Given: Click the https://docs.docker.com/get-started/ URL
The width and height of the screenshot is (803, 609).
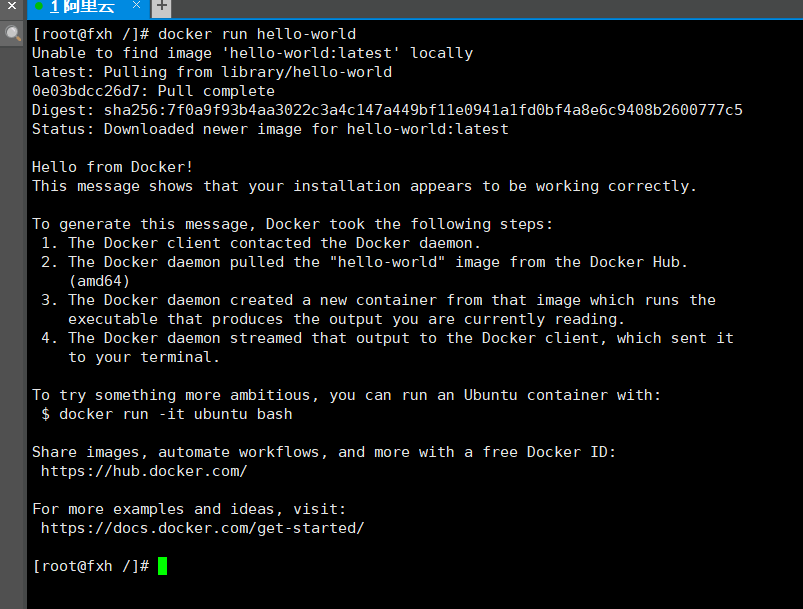Looking at the screenshot, I should pyautogui.click(x=202, y=528).
